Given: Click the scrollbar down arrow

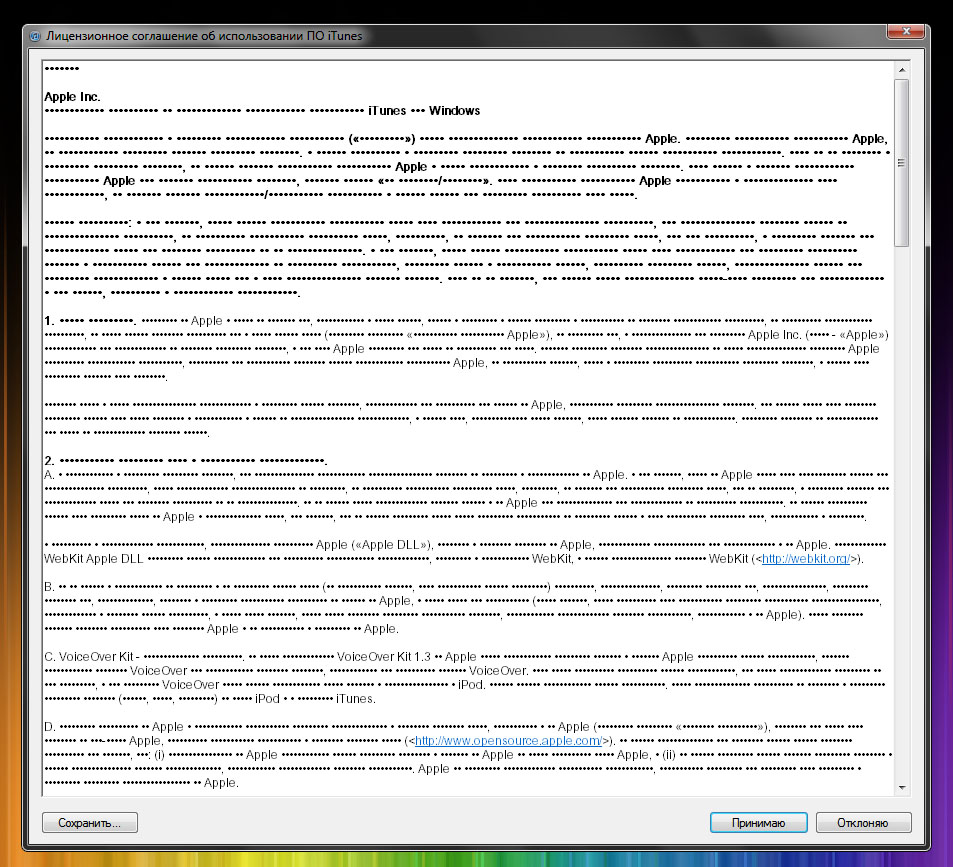Looking at the screenshot, I should point(902,787).
